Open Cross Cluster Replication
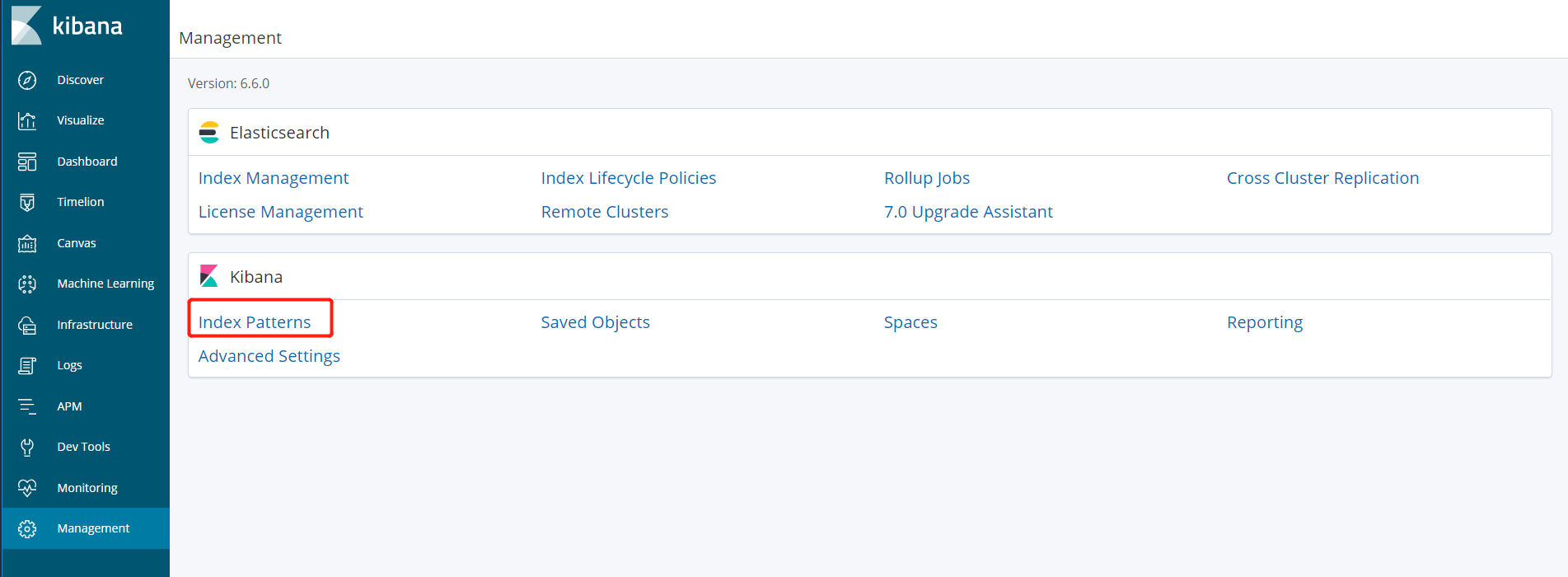This screenshot has width=1568, height=577. click(1322, 178)
